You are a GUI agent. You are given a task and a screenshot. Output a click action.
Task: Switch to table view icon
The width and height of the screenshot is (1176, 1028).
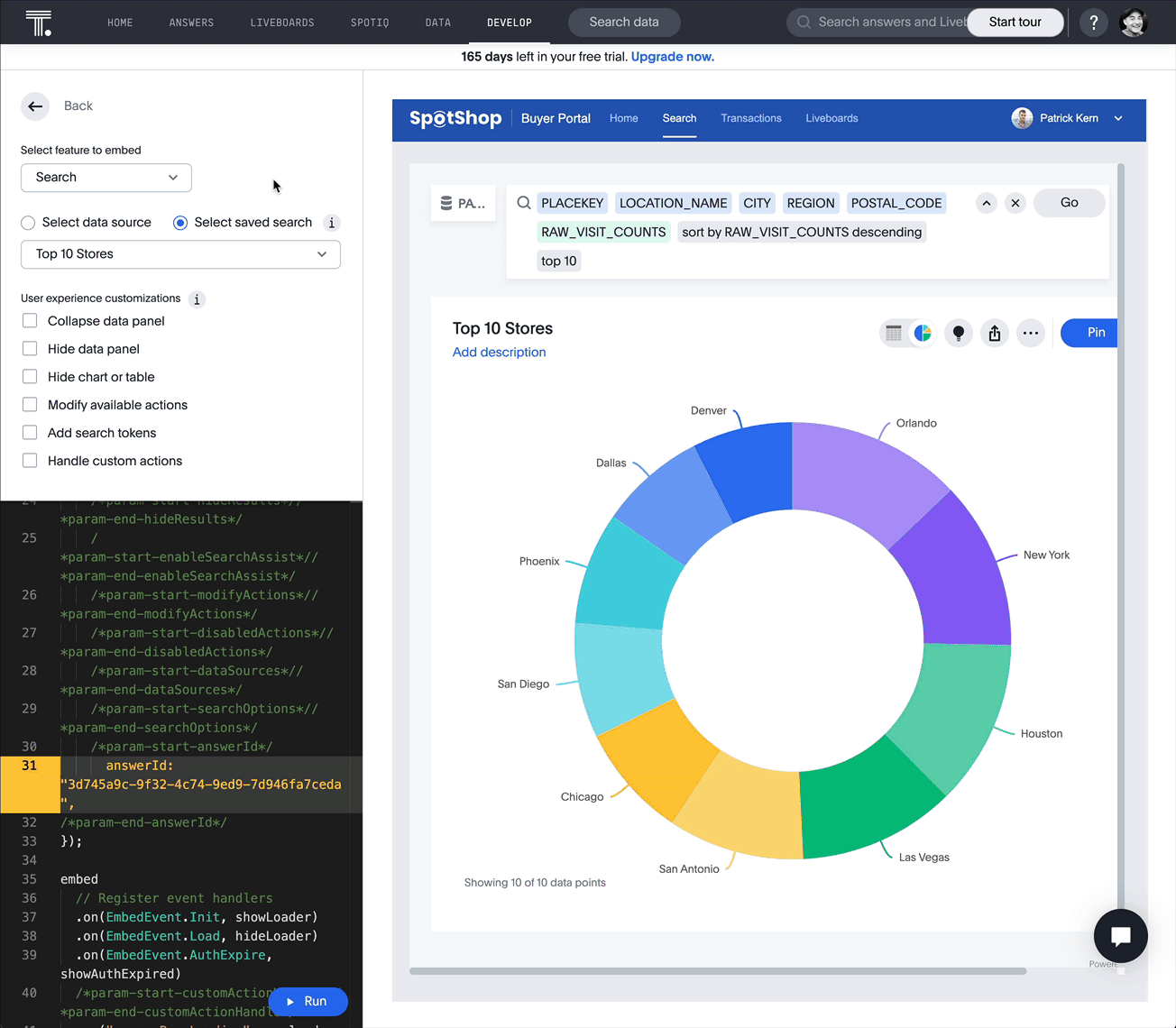894,333
